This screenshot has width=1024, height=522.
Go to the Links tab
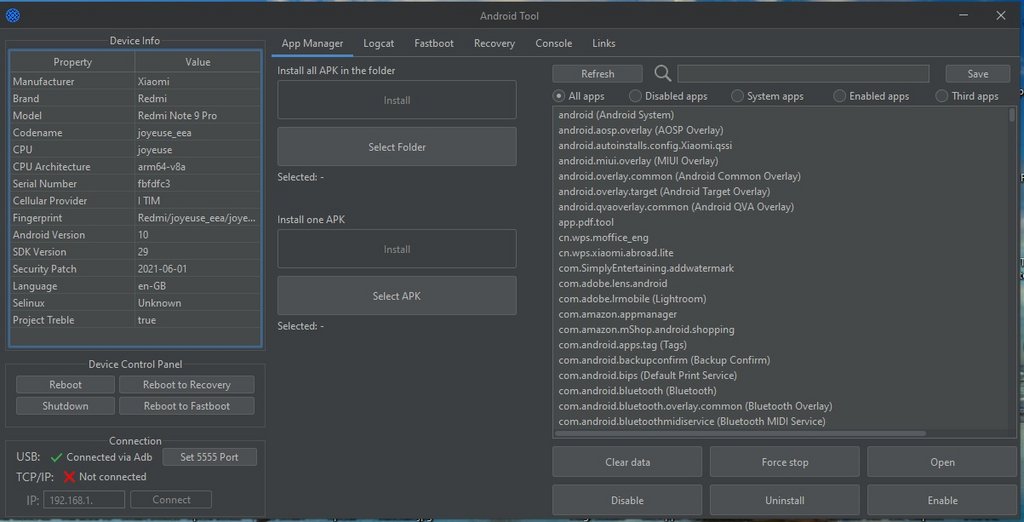tap(603, 44)
